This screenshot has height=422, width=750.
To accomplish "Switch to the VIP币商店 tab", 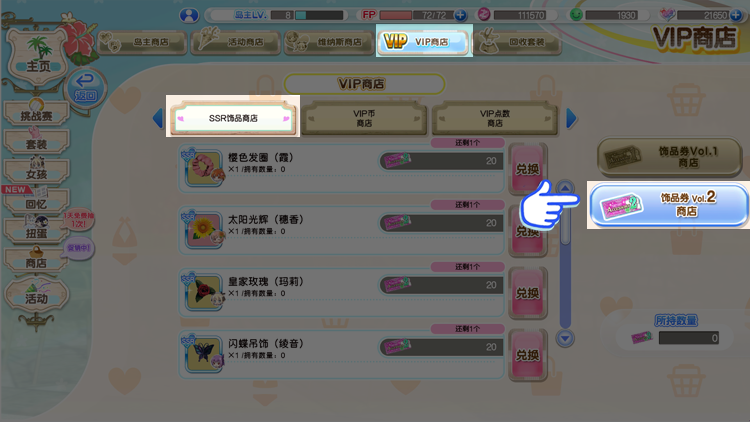I will [364, 118].
